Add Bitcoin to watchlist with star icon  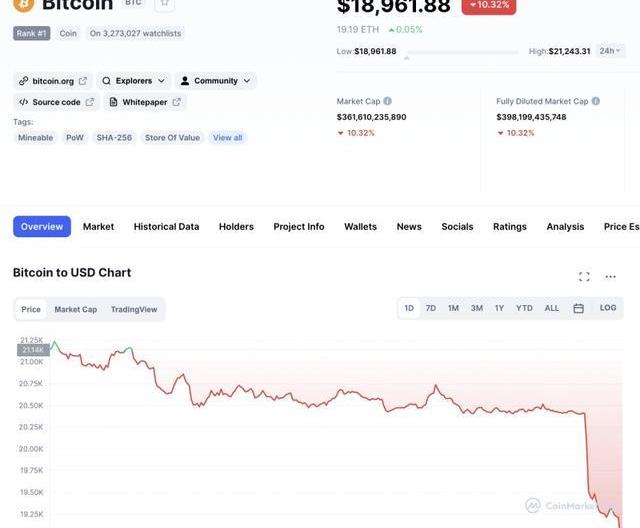164,4
